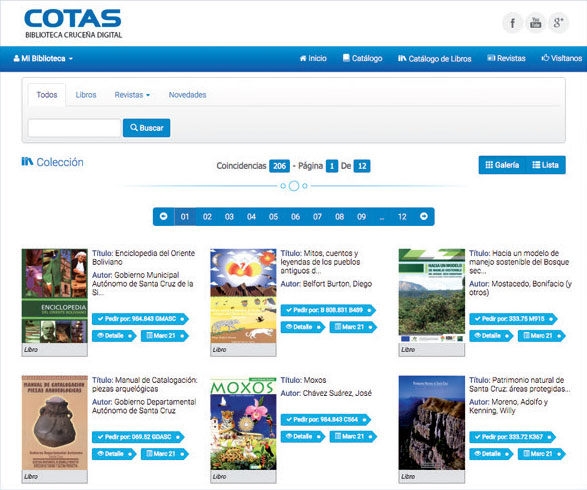Click the Buscar search button
Viewport: 587px width, 490px height.
coord(146,128)
